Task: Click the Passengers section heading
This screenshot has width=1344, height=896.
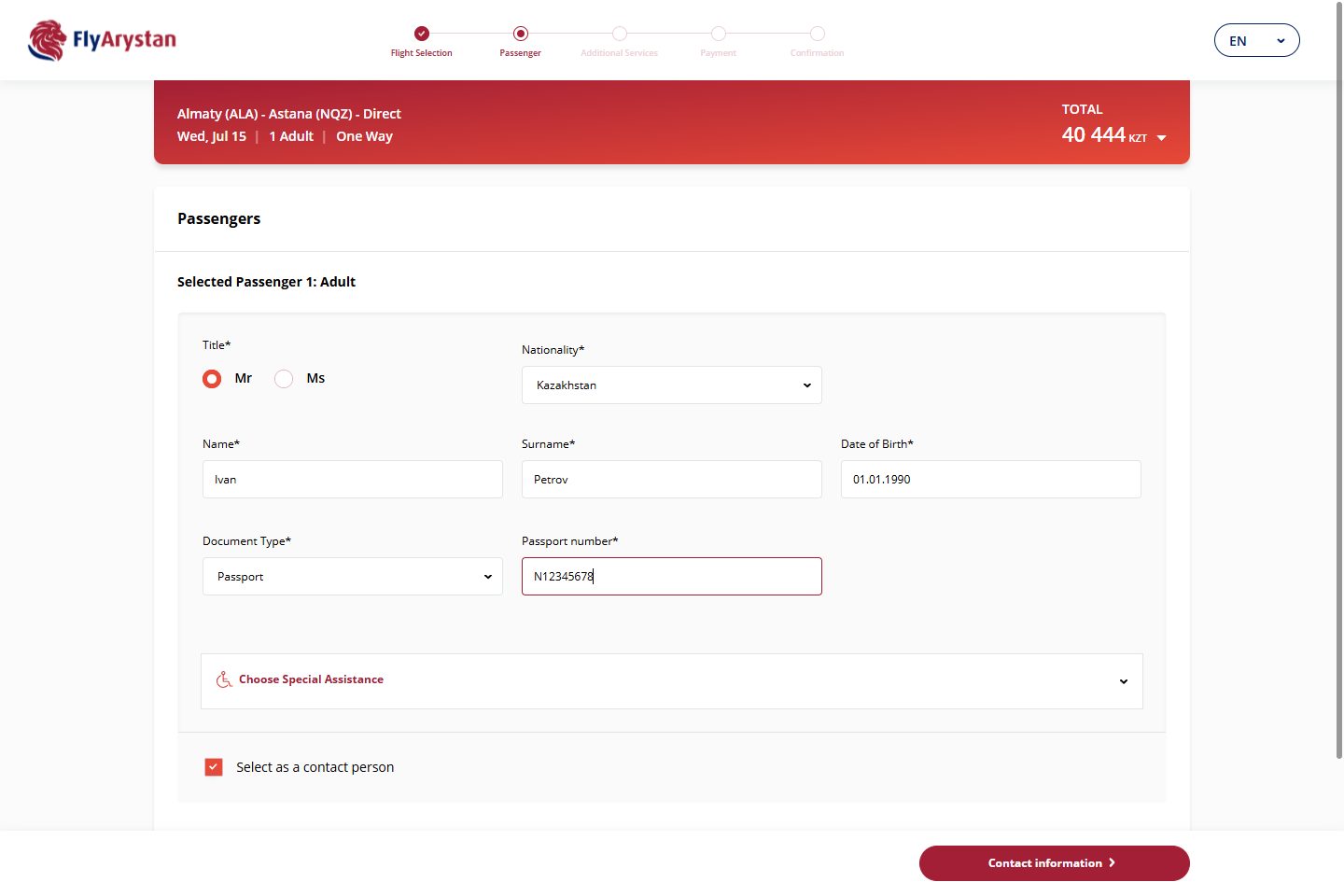Action: point(219,218)
